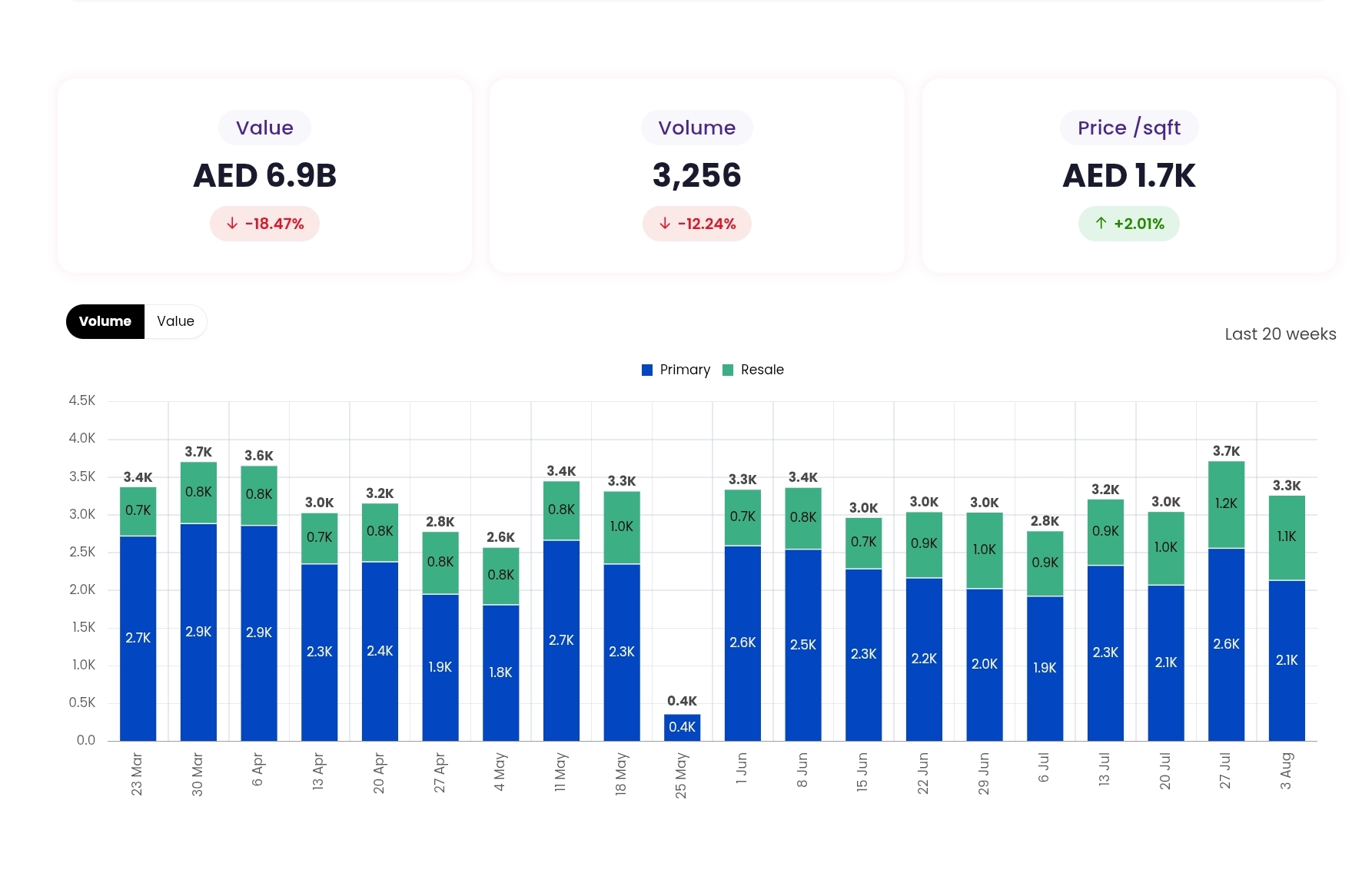Viewport: 1372px width, 880px height.
Task: Select the 22 Jun primary 2.2K segment
Action: pos(924,659)
